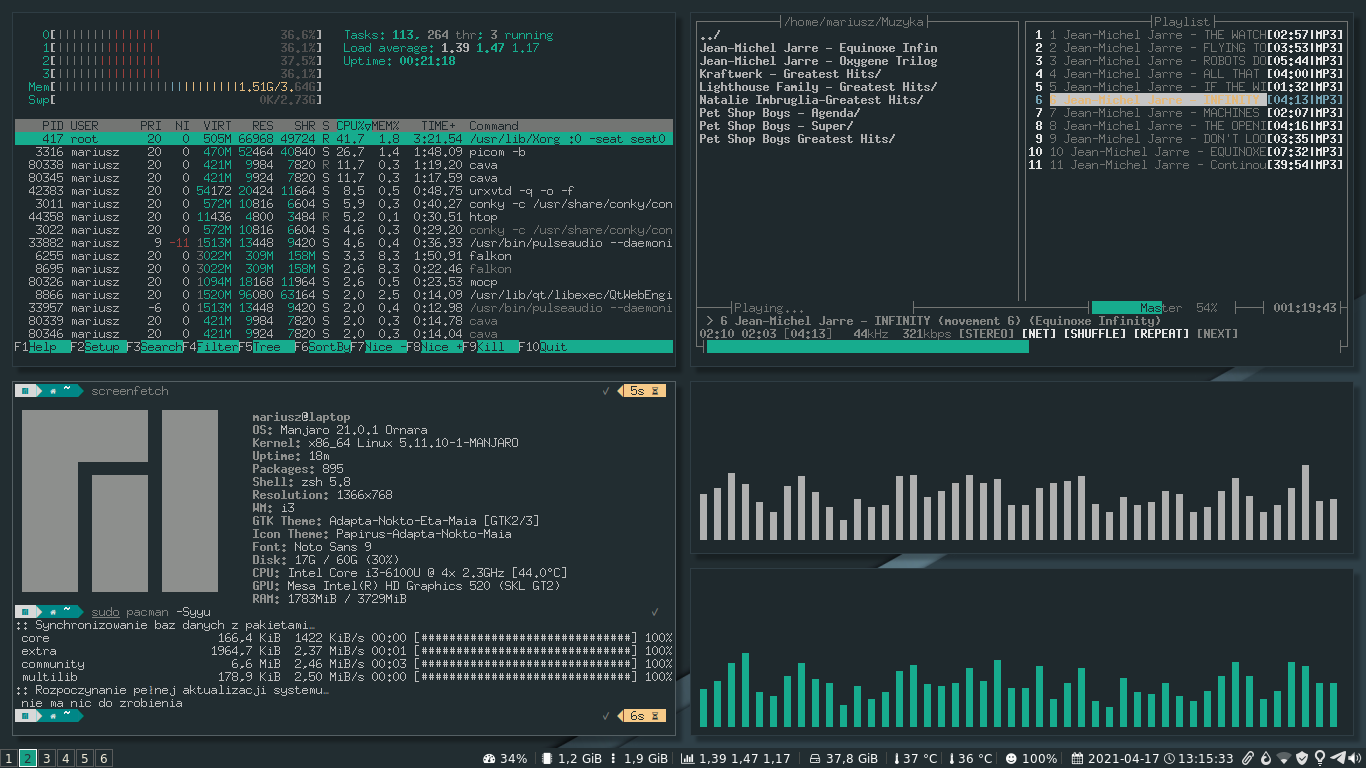Switch to workspace 6 in the i3 bar
Screen dimensions: 1366x768
(x=103, y=759)
